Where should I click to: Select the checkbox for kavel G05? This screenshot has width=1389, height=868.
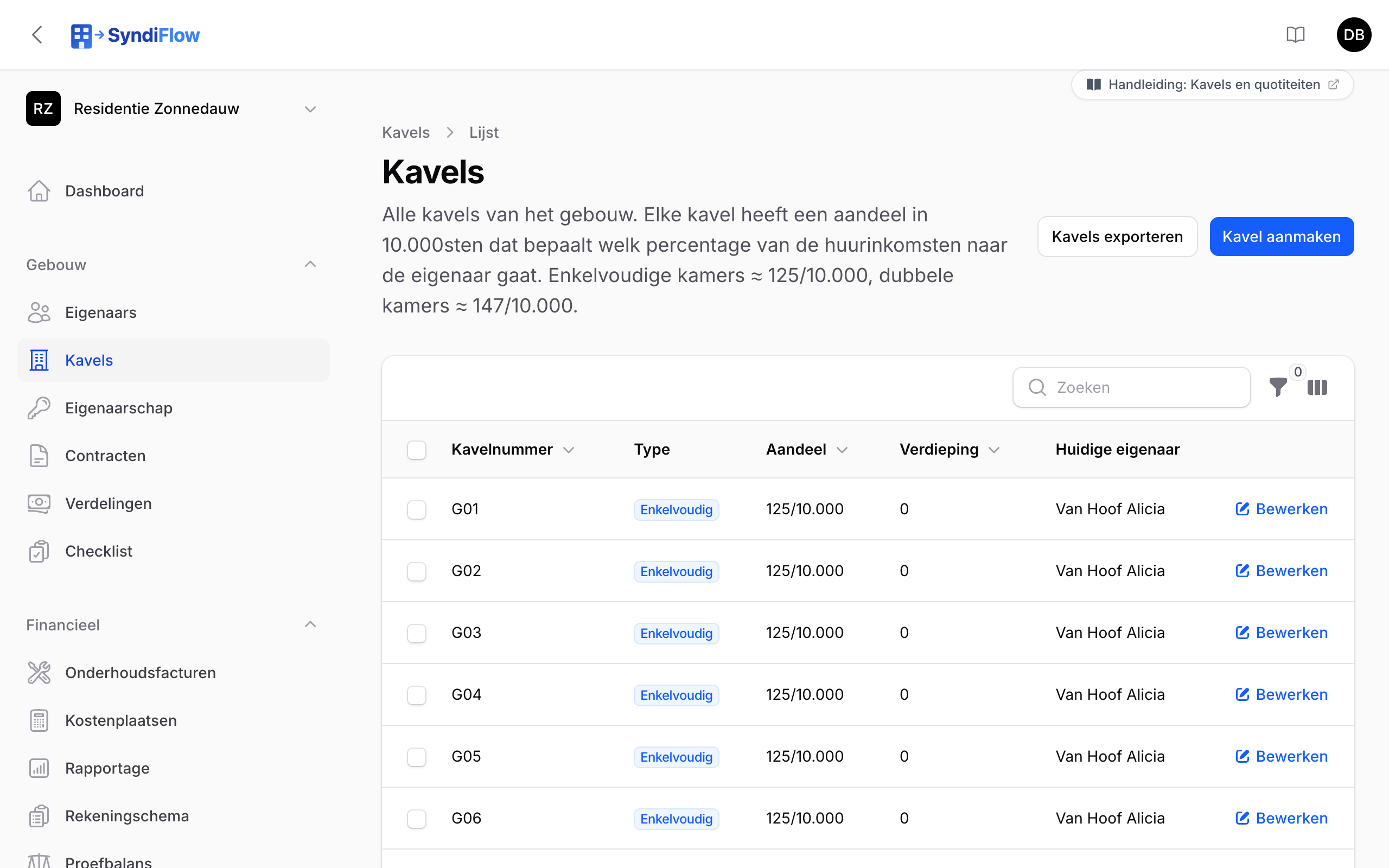click(x=417, y=757)
